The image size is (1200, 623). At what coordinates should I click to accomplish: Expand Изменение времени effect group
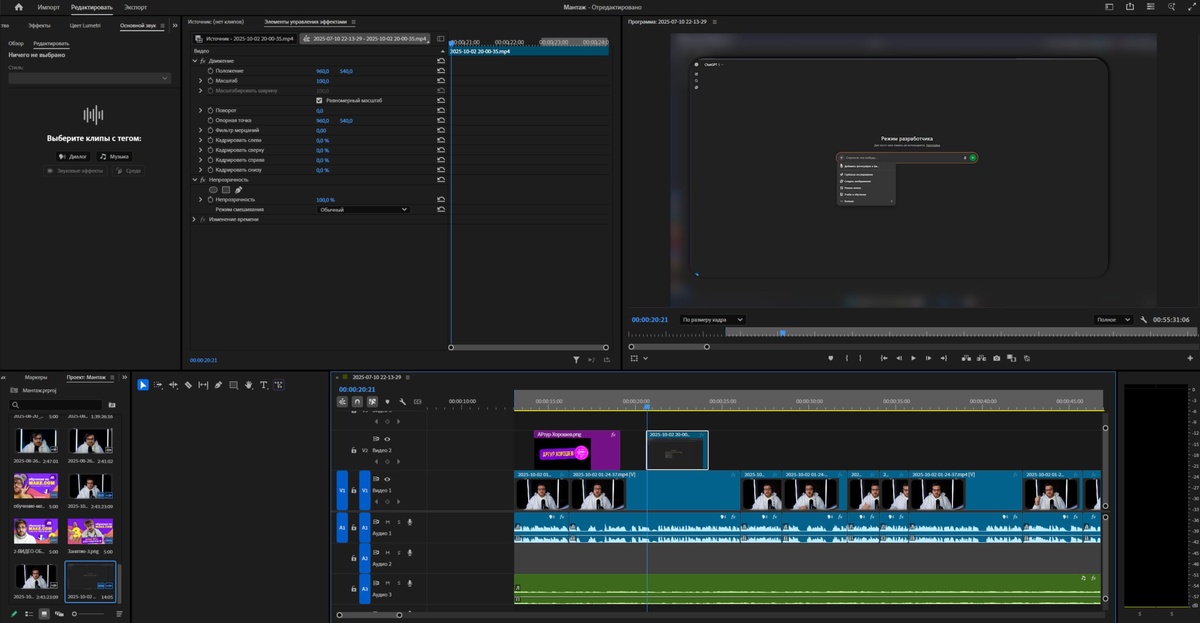click(x=195, y=219)
